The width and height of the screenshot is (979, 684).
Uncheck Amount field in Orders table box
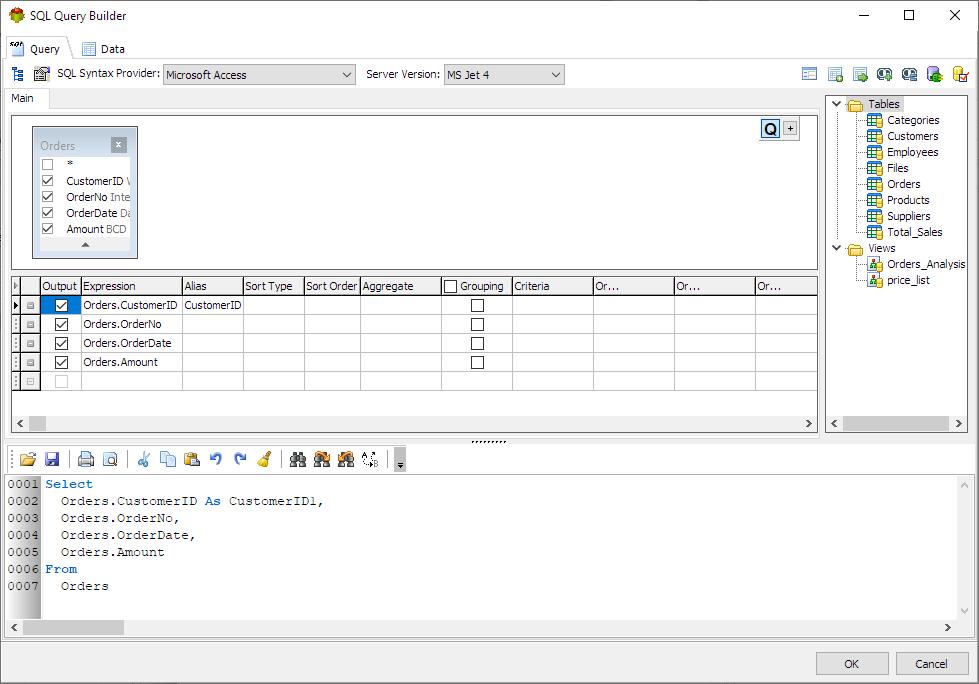[x=47, y=228]
